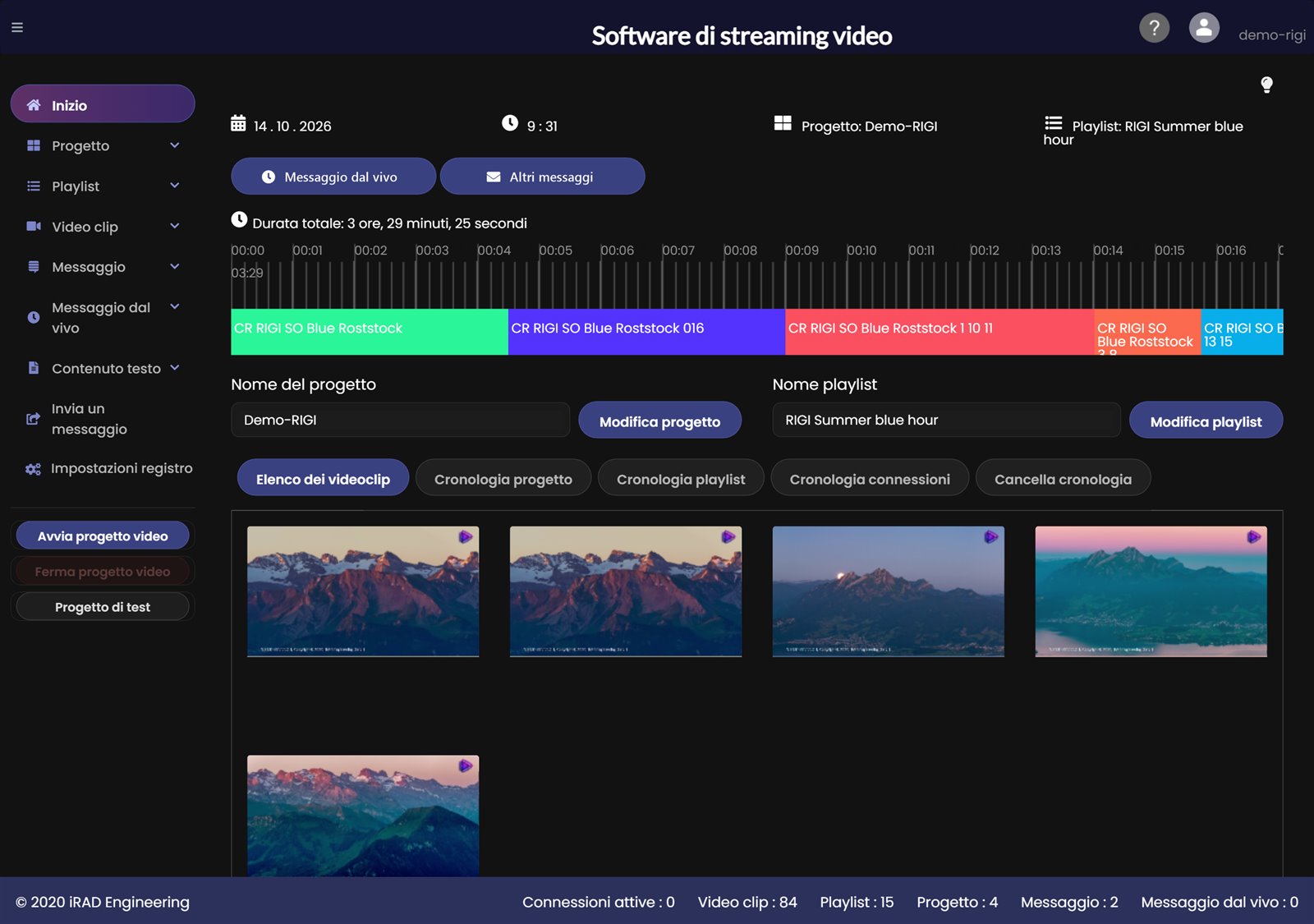
Task: Expand the Video clip sidebar chevron
Action: 174,226
